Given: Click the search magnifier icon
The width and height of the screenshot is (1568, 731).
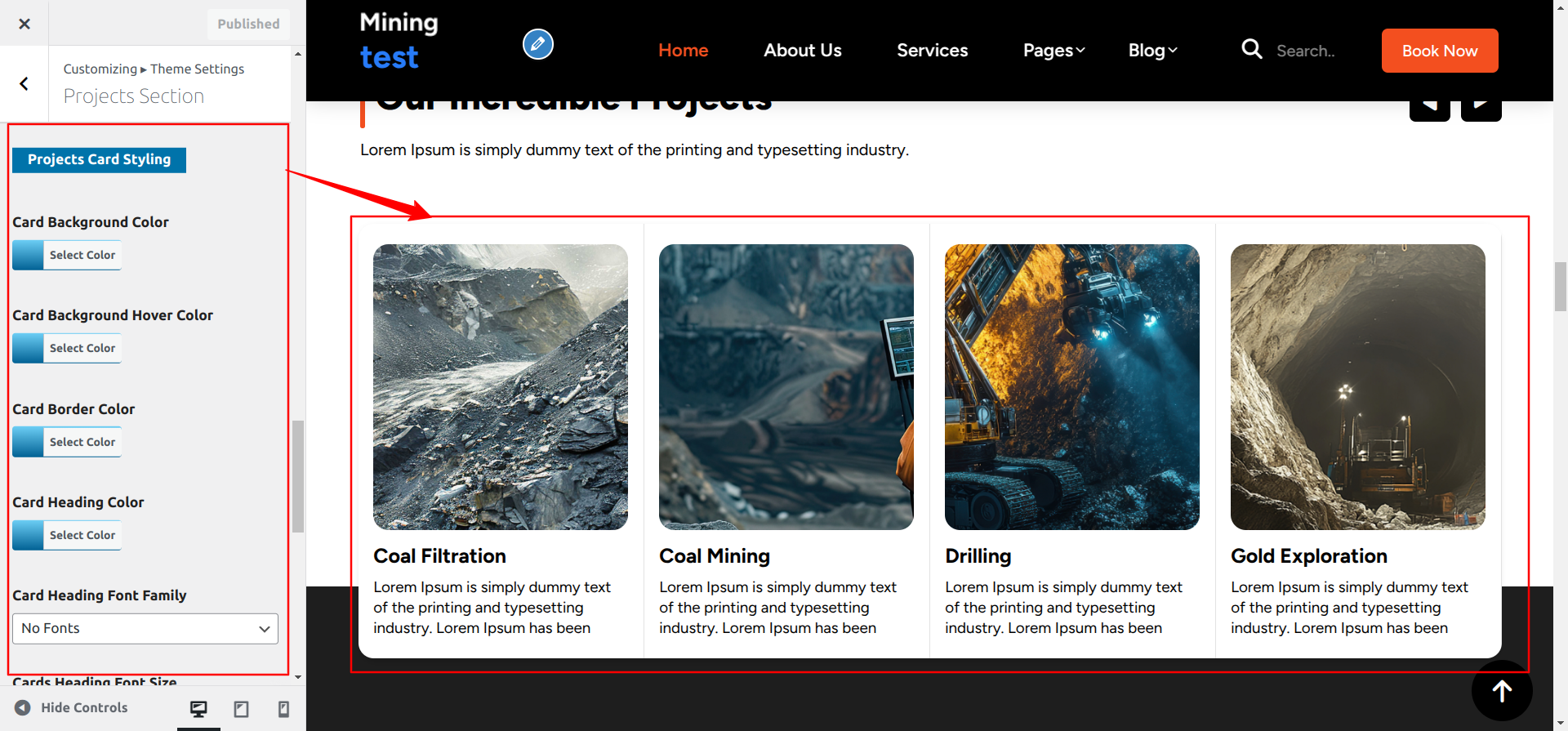Looking at the screenshot, I should point(1251,50).
